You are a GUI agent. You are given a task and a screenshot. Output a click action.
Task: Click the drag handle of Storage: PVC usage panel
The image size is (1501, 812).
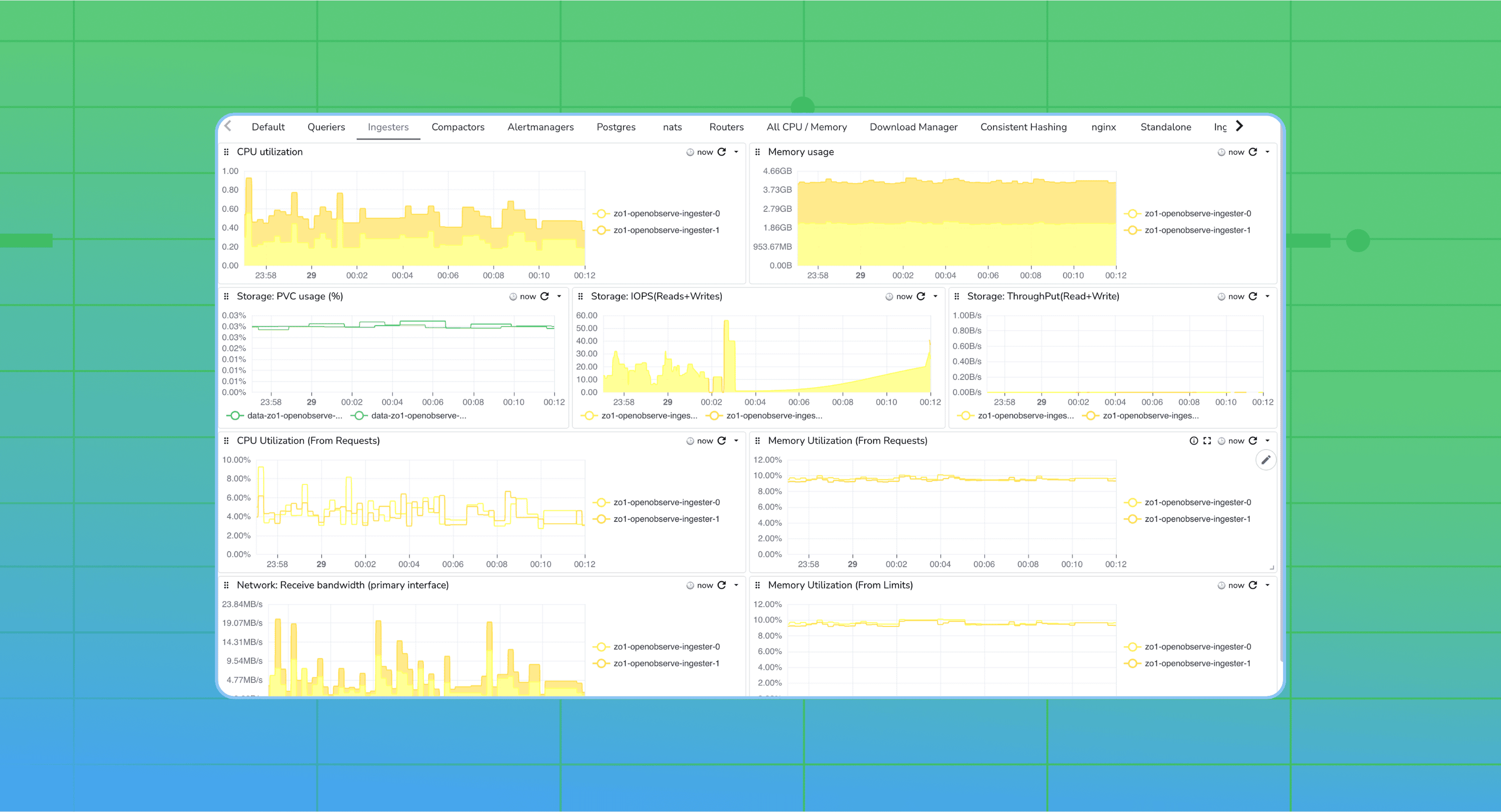(226, 296)
